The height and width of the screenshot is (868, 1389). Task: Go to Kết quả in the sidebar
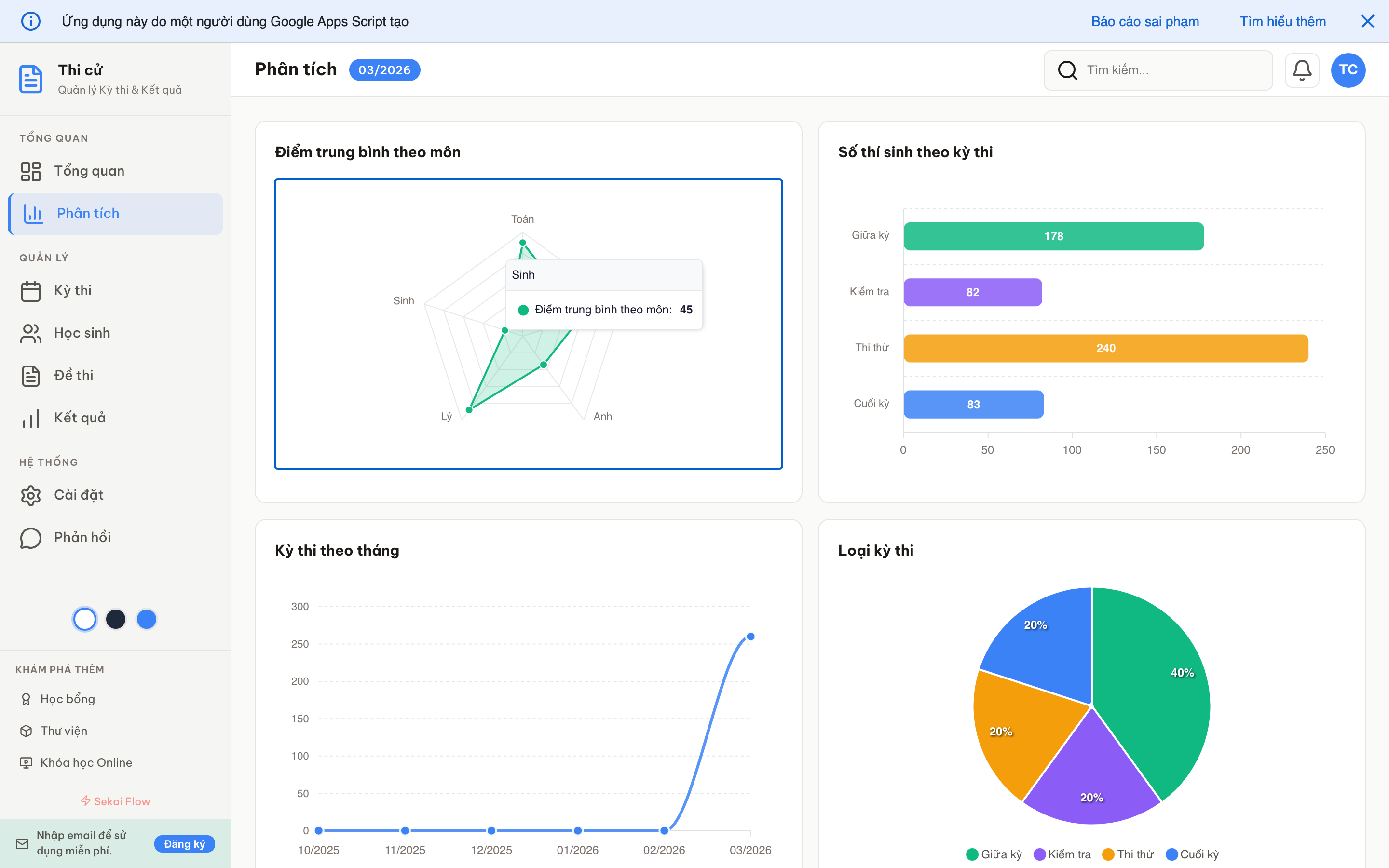tap(79, 418)
